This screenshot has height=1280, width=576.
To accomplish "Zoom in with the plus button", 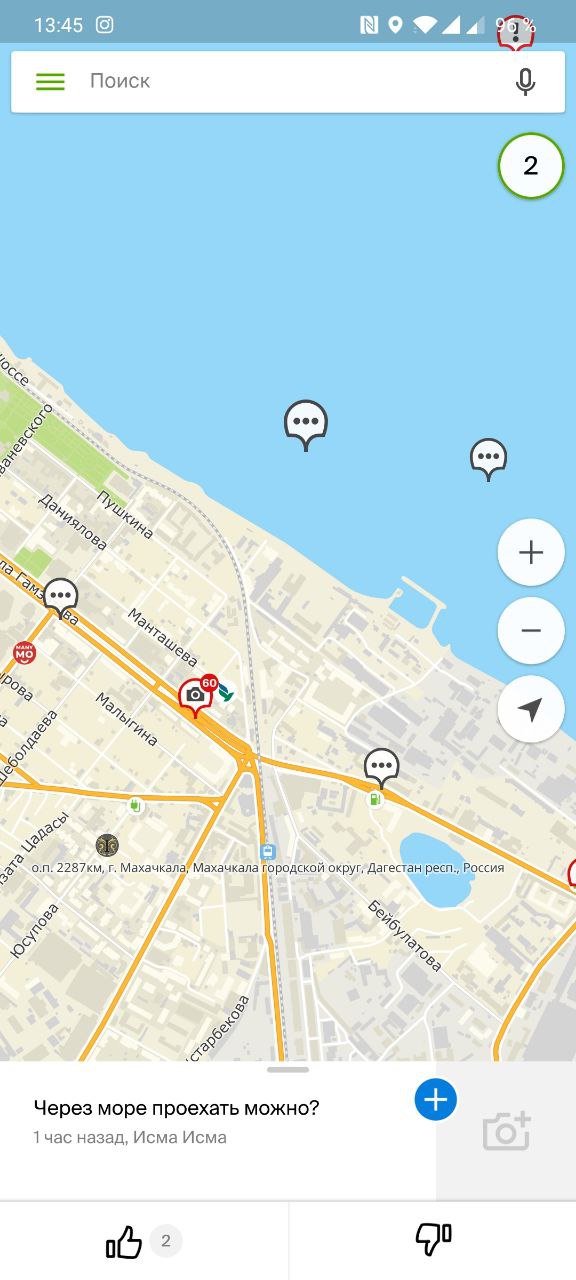I will (x=531, y=552).
